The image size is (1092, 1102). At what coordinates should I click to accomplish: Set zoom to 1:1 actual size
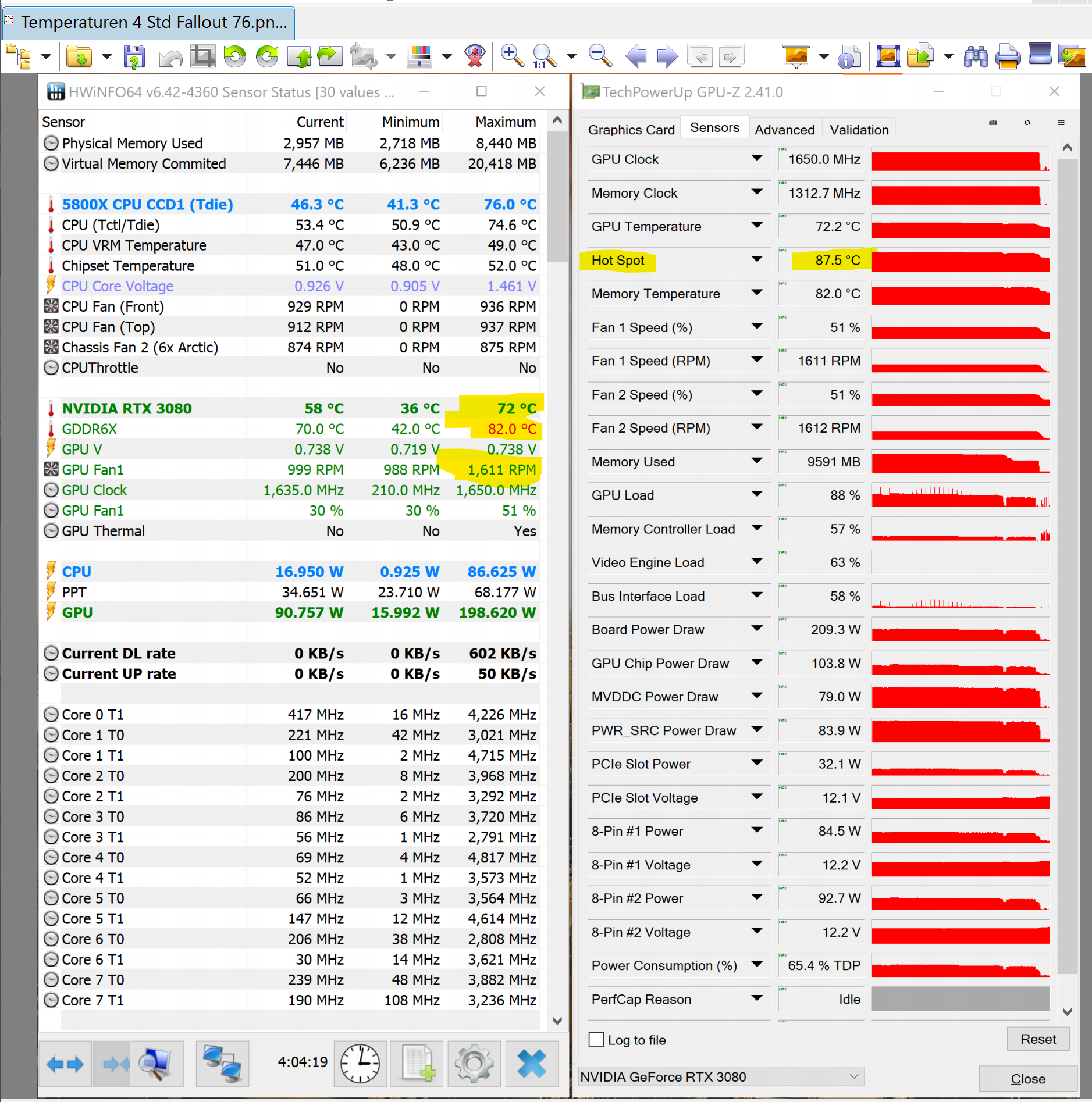(x=544, y=57)
